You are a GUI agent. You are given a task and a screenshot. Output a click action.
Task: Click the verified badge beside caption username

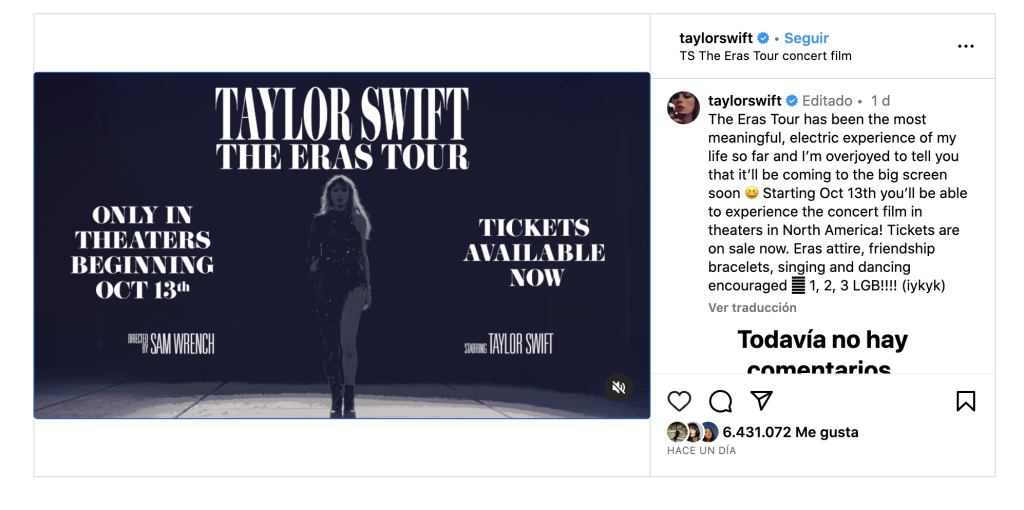tap(791, 101)
